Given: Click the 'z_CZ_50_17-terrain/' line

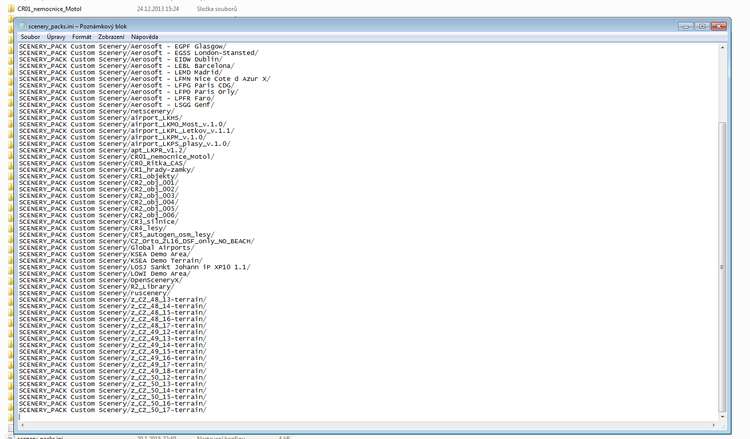Looking at the screenshot, I should pos(112,410).
